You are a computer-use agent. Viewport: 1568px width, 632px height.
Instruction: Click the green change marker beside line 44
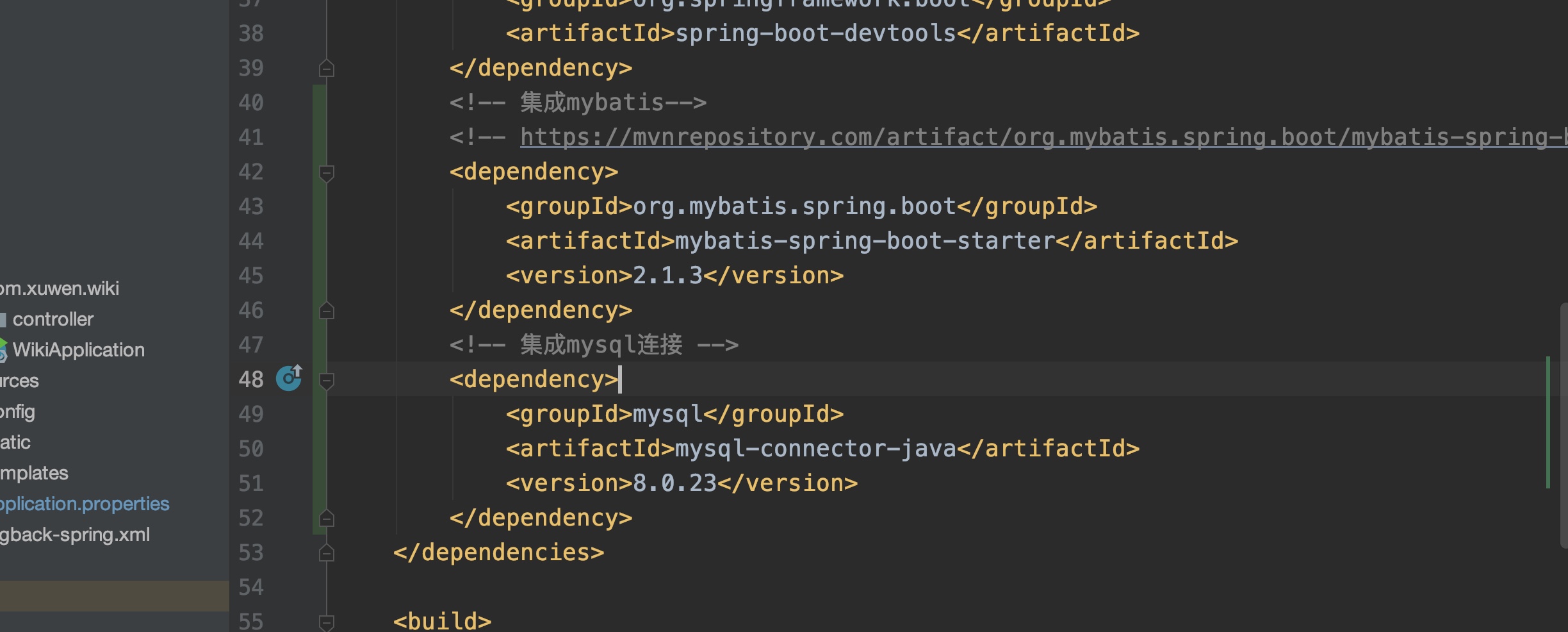pyautogui.click(x=319, y=241)
